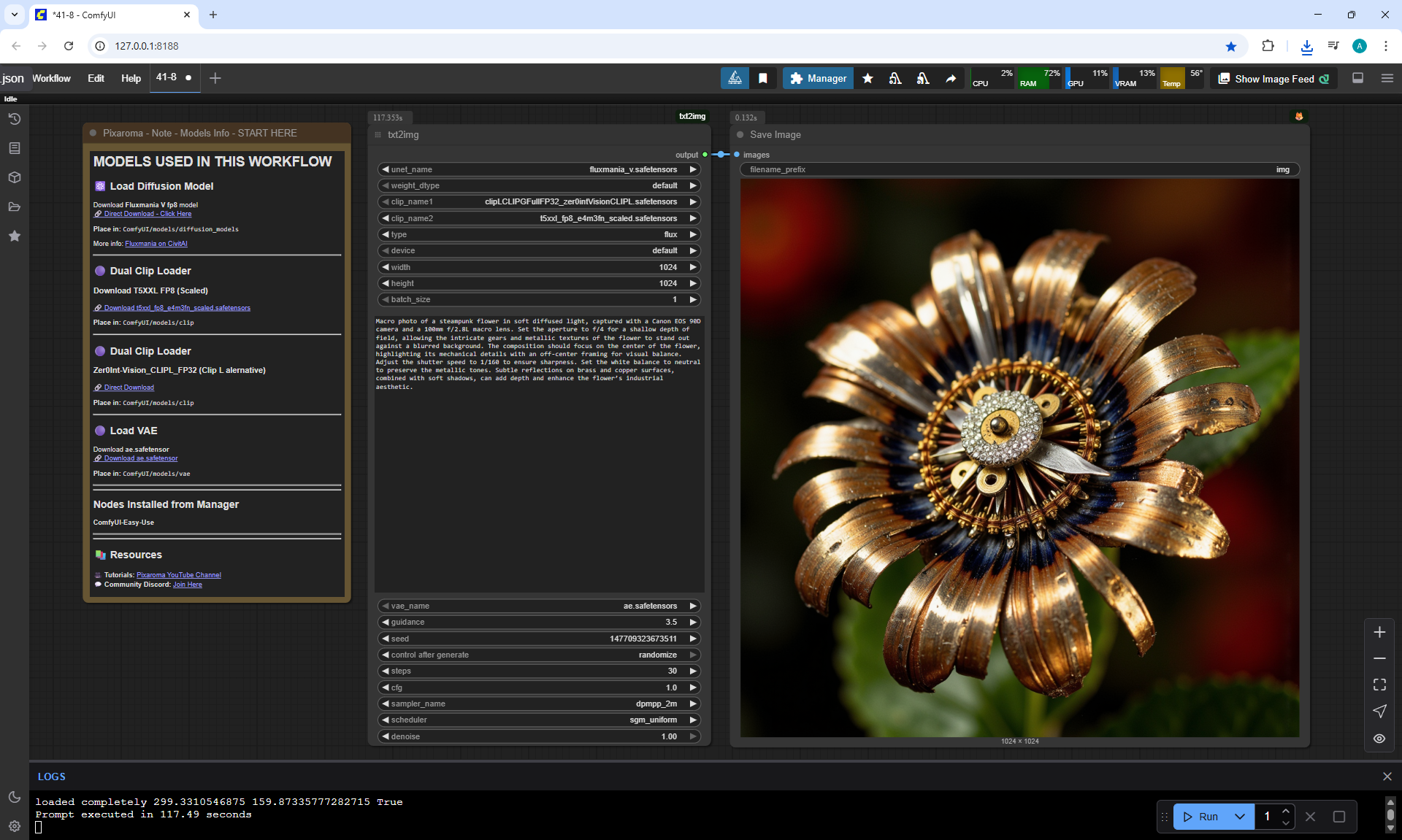The width and height of the screenshot is (1402, 840).
Task: Toggle the bottom panel icon at top right
Action: [1358, 78]
